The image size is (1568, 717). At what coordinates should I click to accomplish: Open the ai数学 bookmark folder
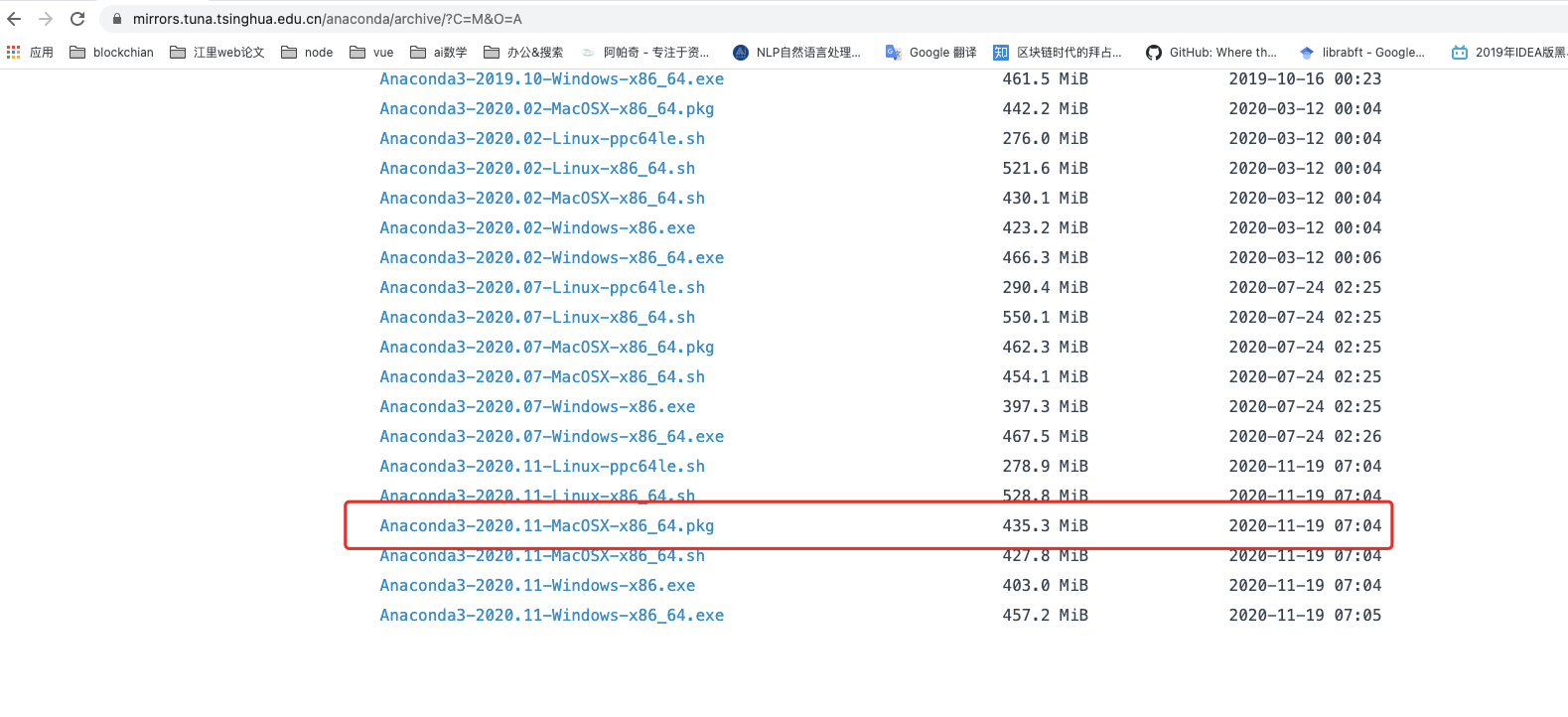click(x=438, y=53)
